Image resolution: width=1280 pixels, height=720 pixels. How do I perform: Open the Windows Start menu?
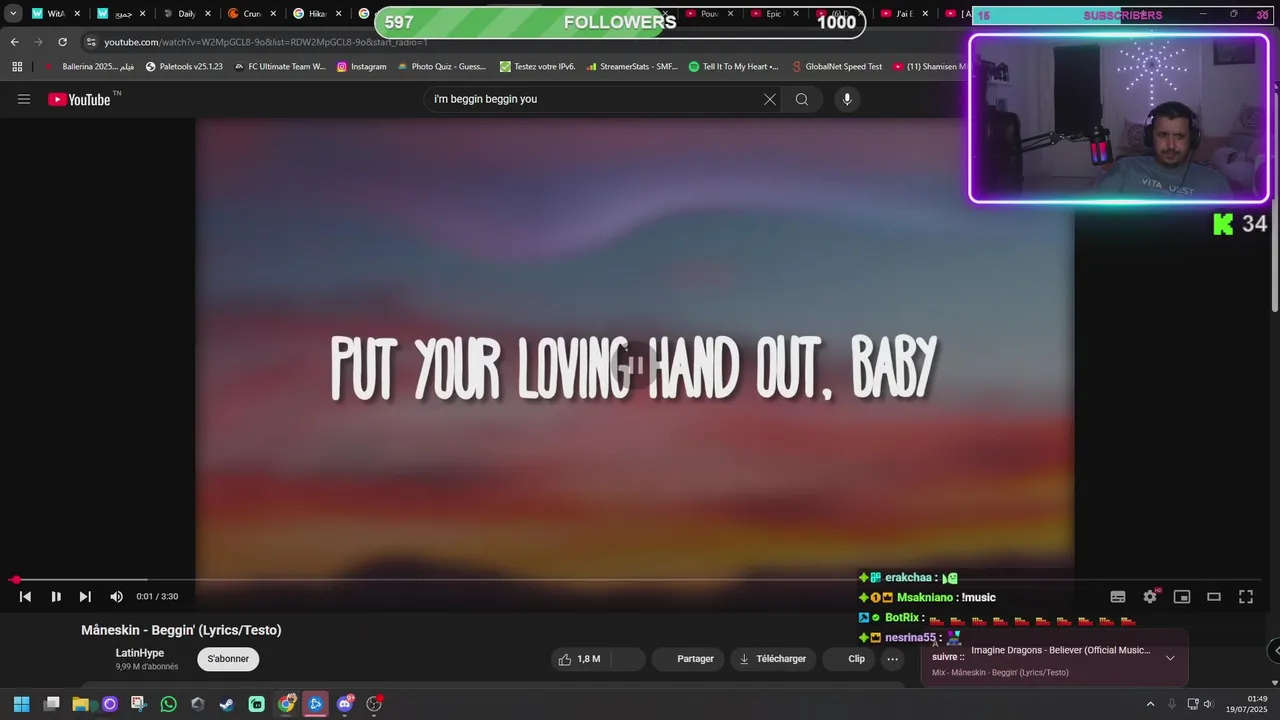(21, 704)
